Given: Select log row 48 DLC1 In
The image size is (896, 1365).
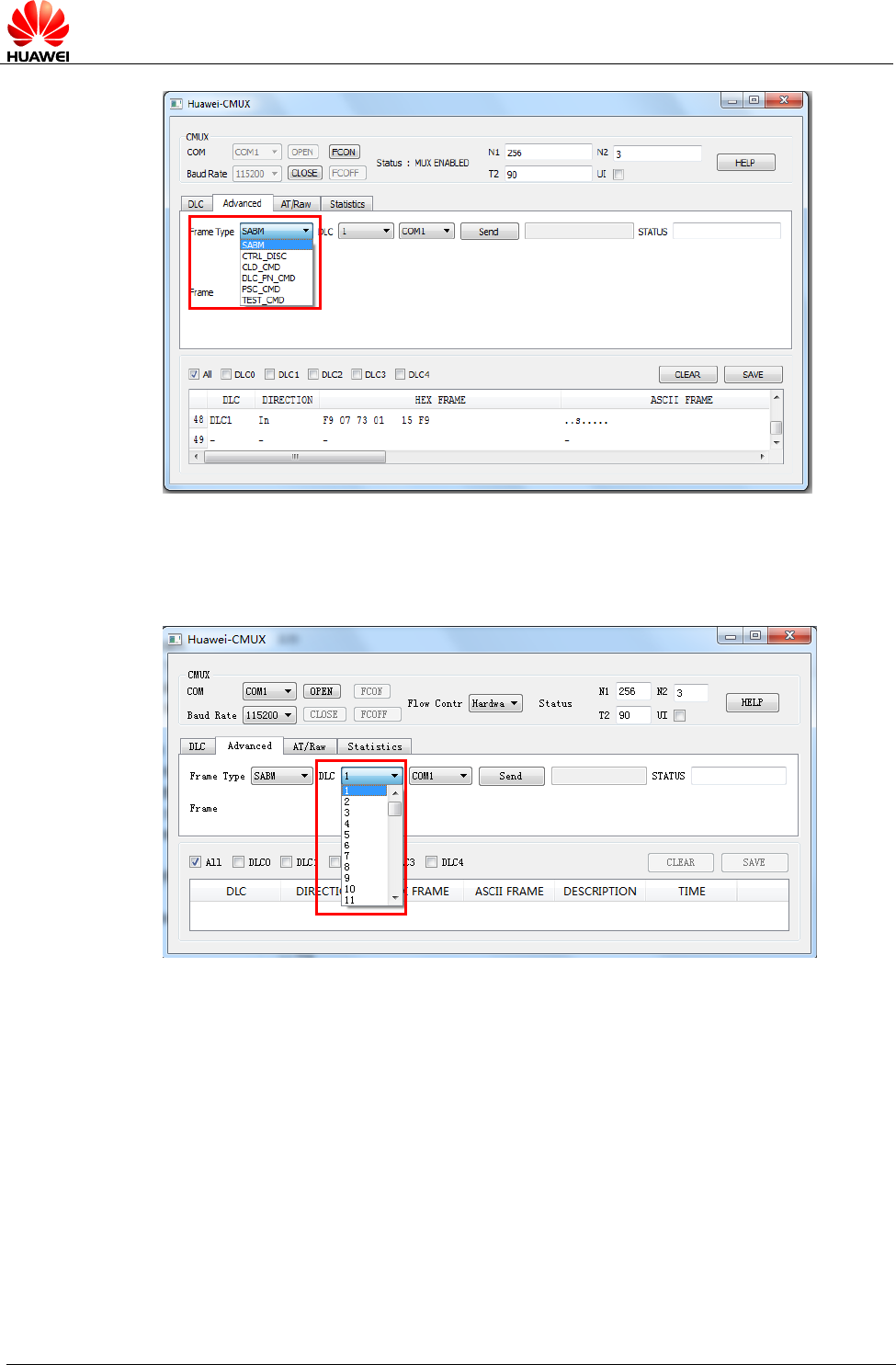Looking at the screenshot, I should click(x=479, y=420).
